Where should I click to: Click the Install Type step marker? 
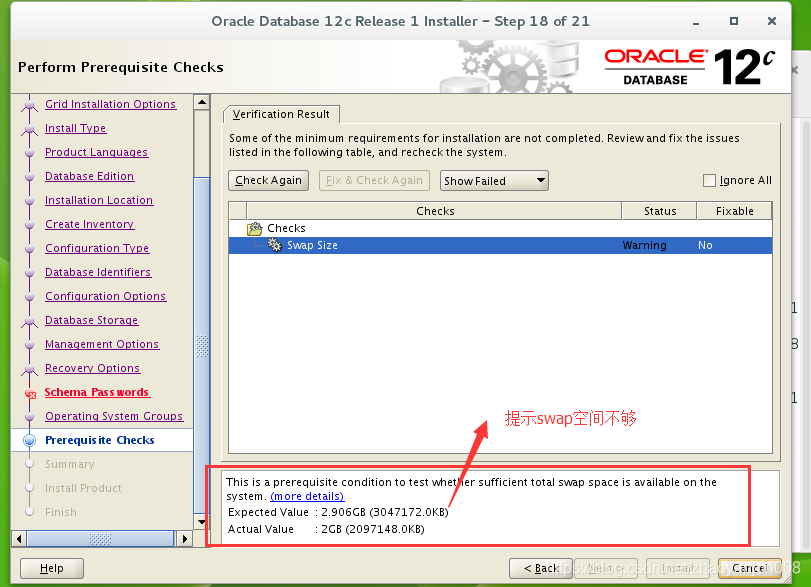(29, 129)
